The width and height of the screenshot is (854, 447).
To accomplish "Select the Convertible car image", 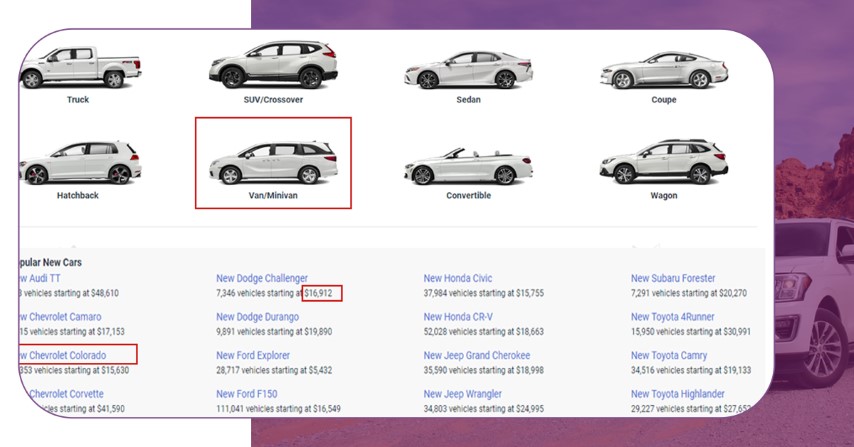I will 468,166.
